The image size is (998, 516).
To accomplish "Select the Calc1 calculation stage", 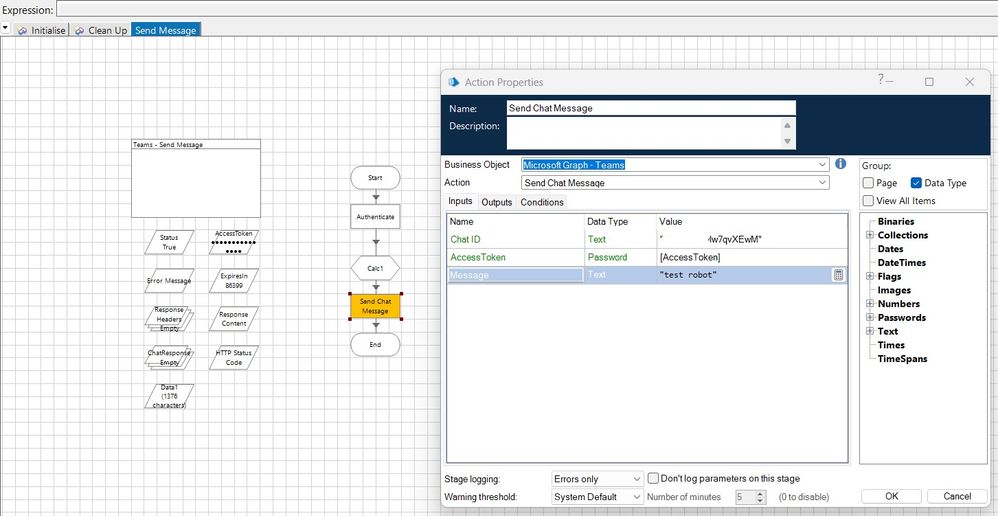I will pos(375,268).
